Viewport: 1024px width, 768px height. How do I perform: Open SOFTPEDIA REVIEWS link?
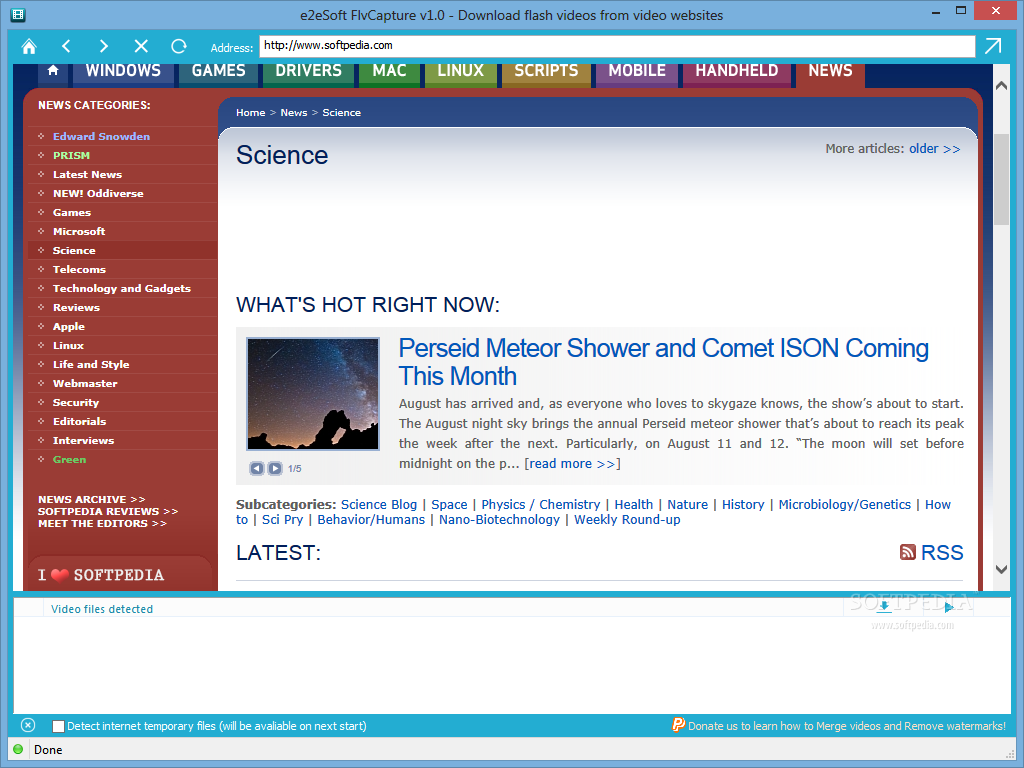108,511
